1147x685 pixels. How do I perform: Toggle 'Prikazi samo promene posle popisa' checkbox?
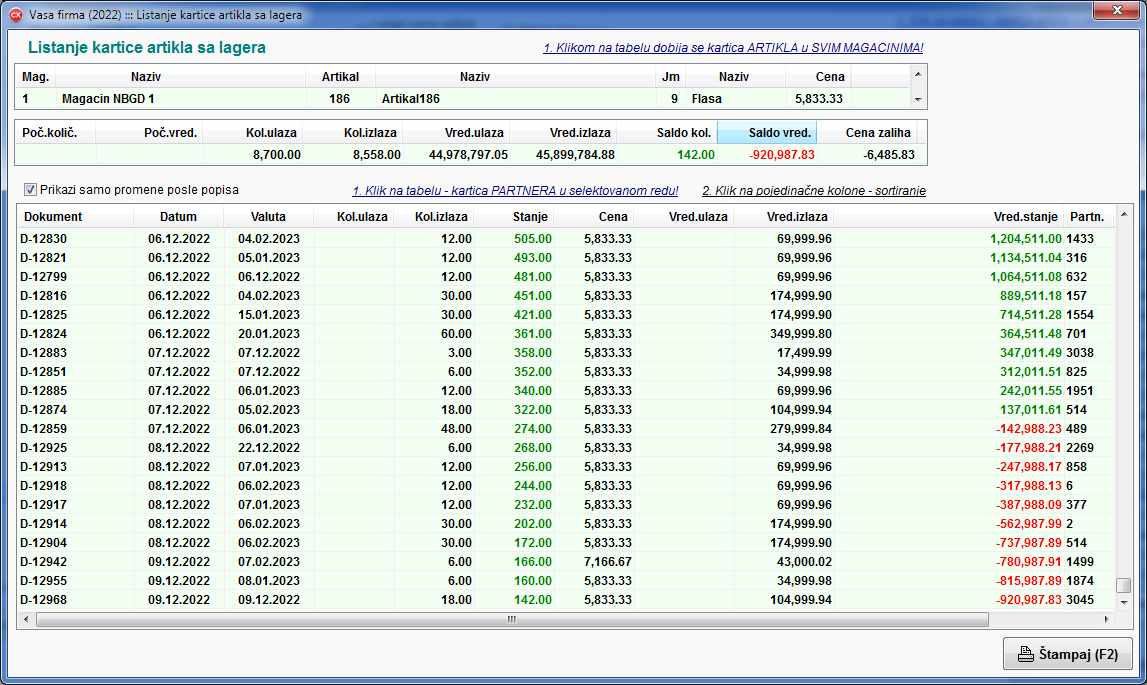30,190
